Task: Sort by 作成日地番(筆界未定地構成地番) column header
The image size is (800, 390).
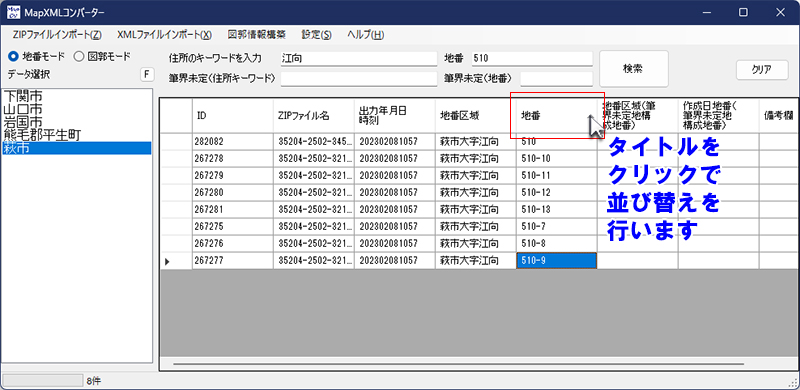Action: 718,116
